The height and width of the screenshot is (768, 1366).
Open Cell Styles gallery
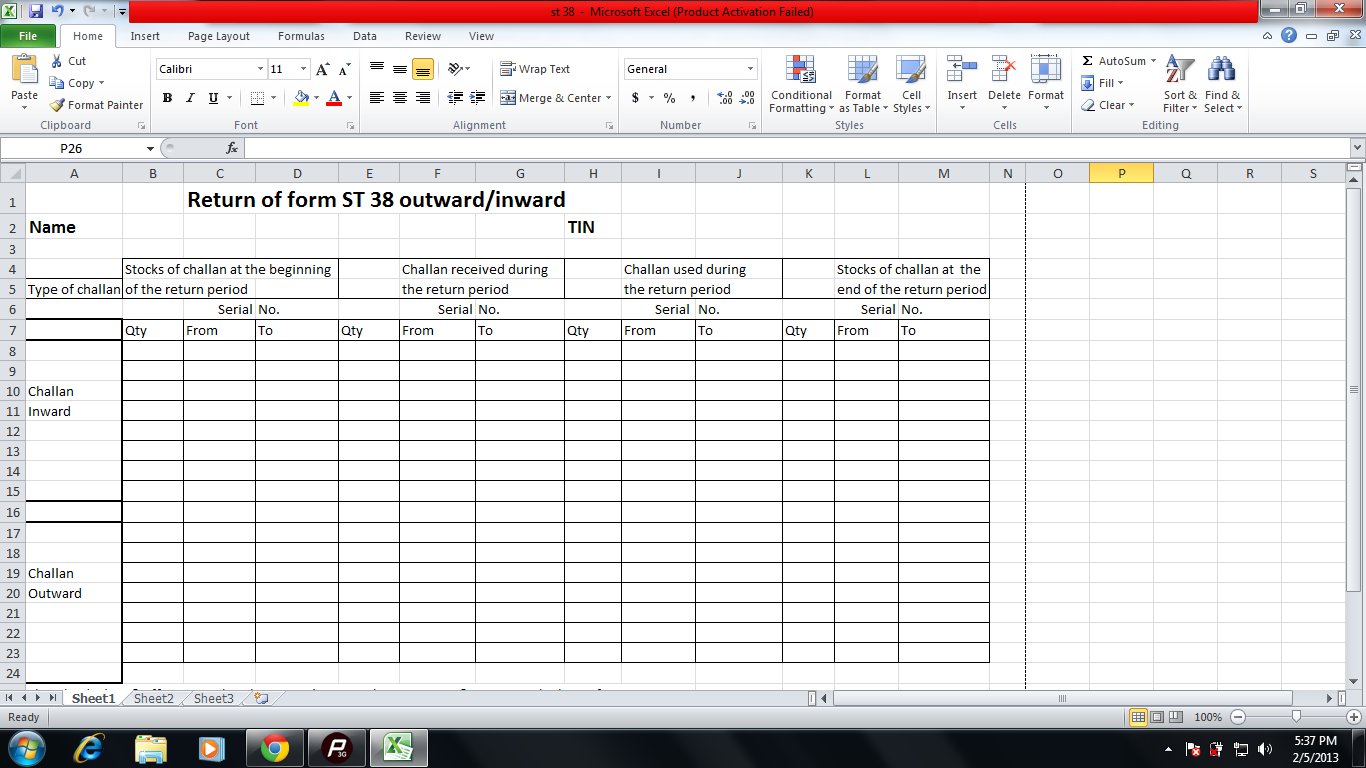[911, 85]
